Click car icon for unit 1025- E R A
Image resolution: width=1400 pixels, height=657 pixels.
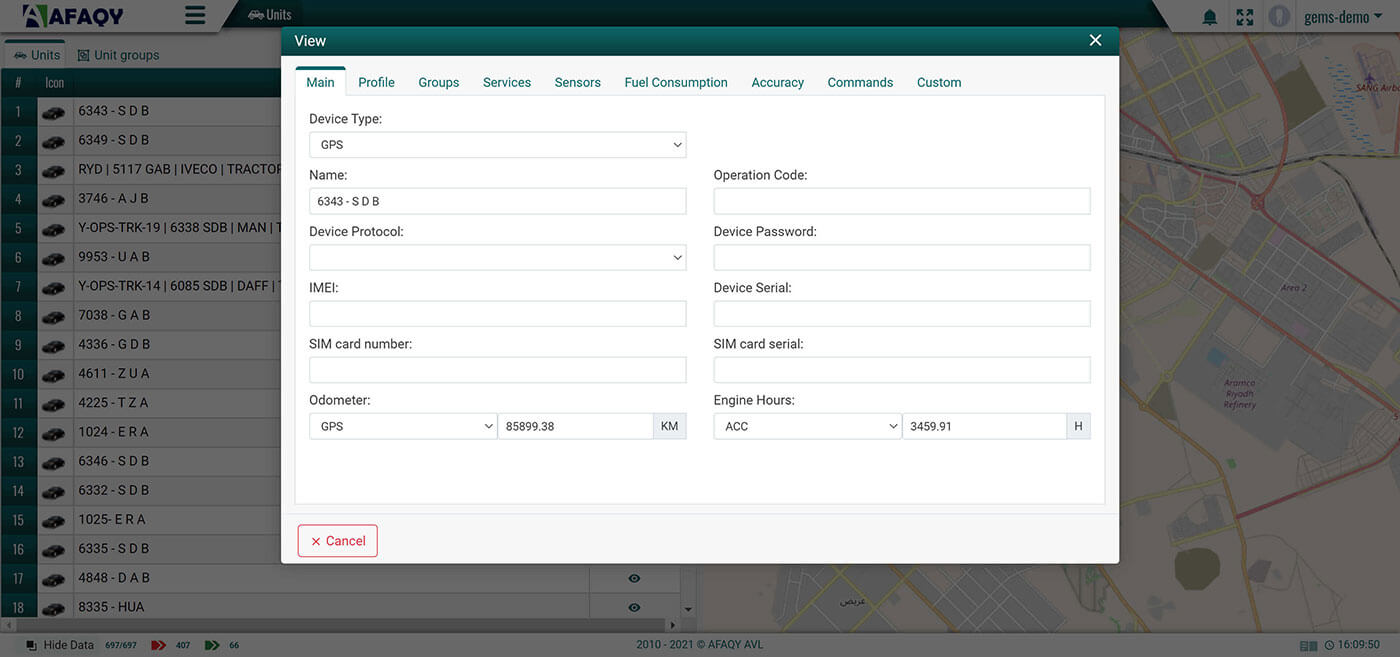(54, 521)
